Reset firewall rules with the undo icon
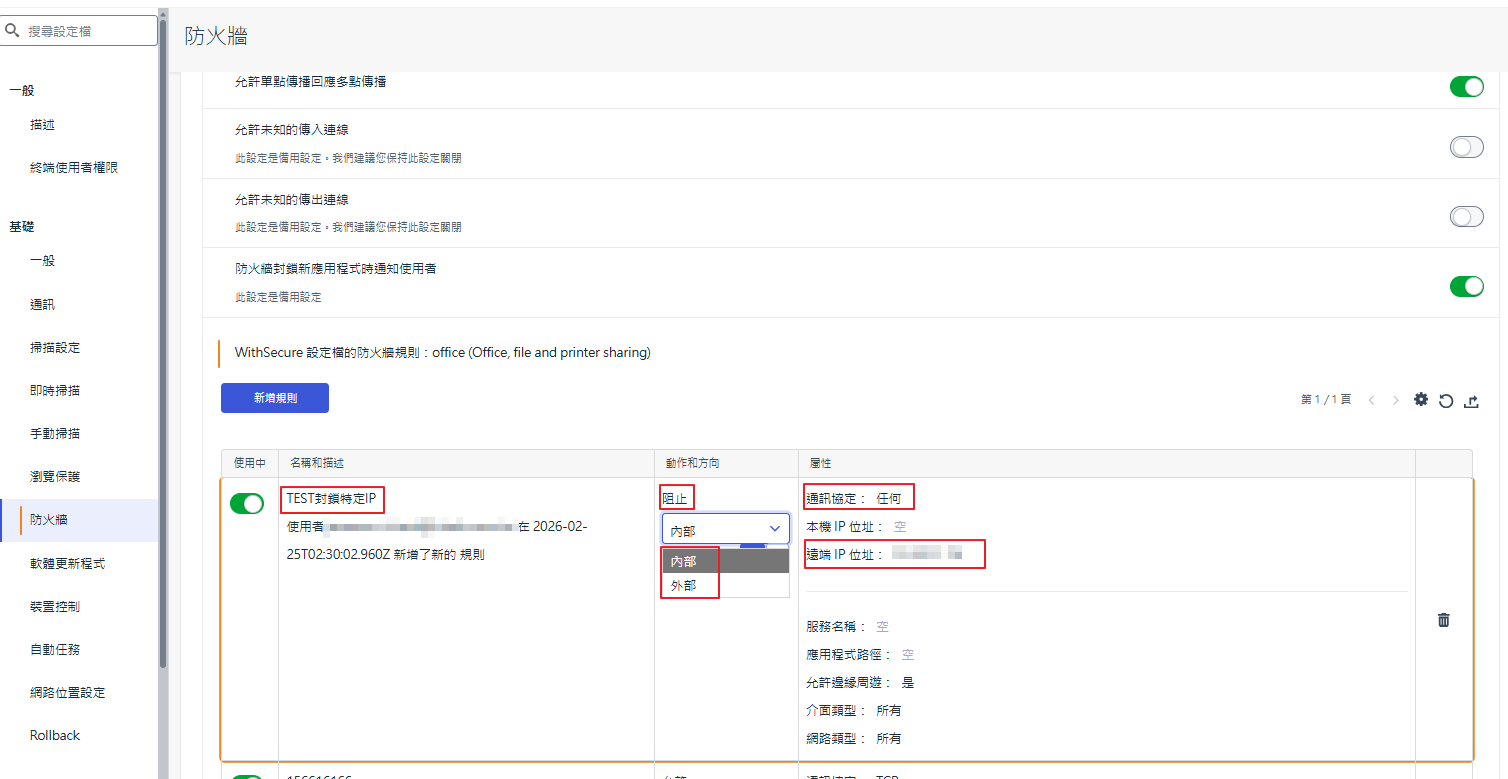 tap(1446, 401)
